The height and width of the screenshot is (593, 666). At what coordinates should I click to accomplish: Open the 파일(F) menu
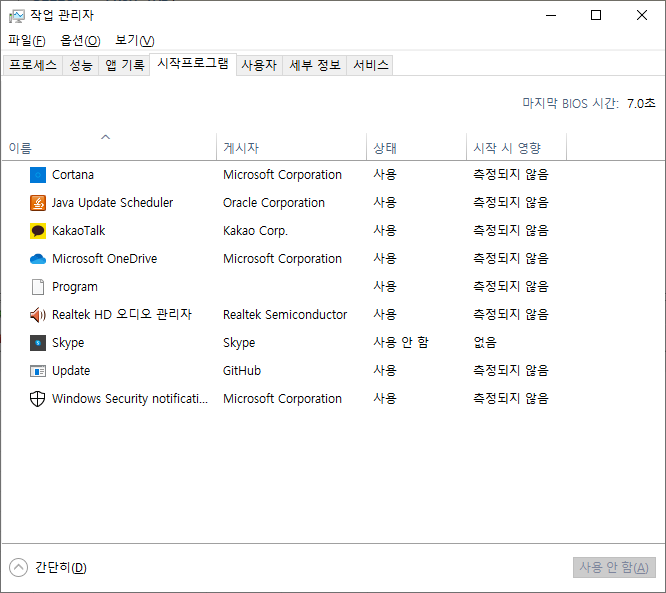pyautogui.click(x=27, y=41)
